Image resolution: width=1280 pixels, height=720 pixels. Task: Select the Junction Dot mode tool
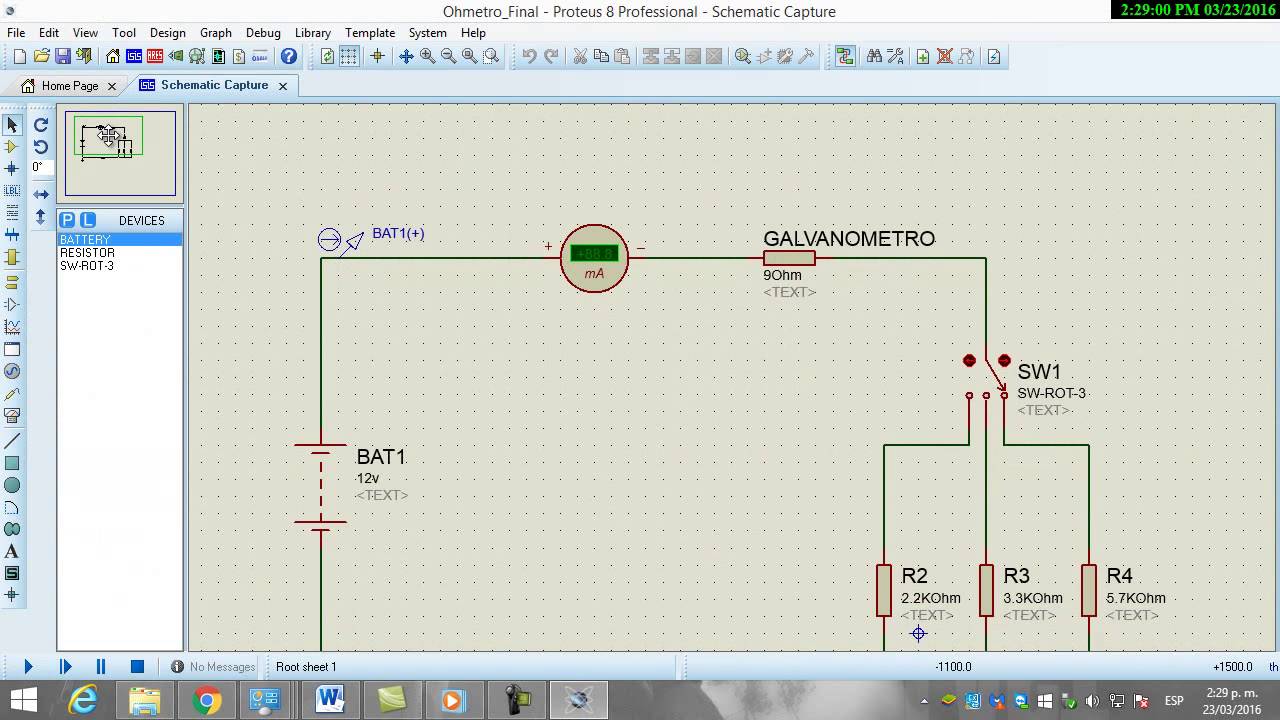pyautogui.click(x=12, y=168)
